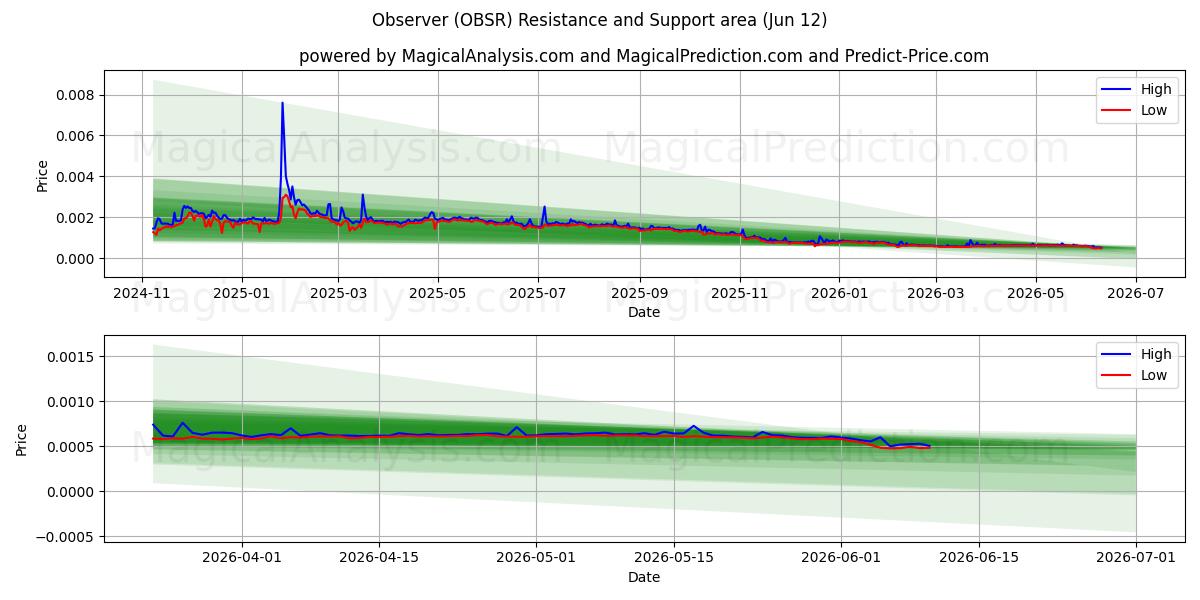Click the '2026-01' x-axis label

tap(839, 293)
